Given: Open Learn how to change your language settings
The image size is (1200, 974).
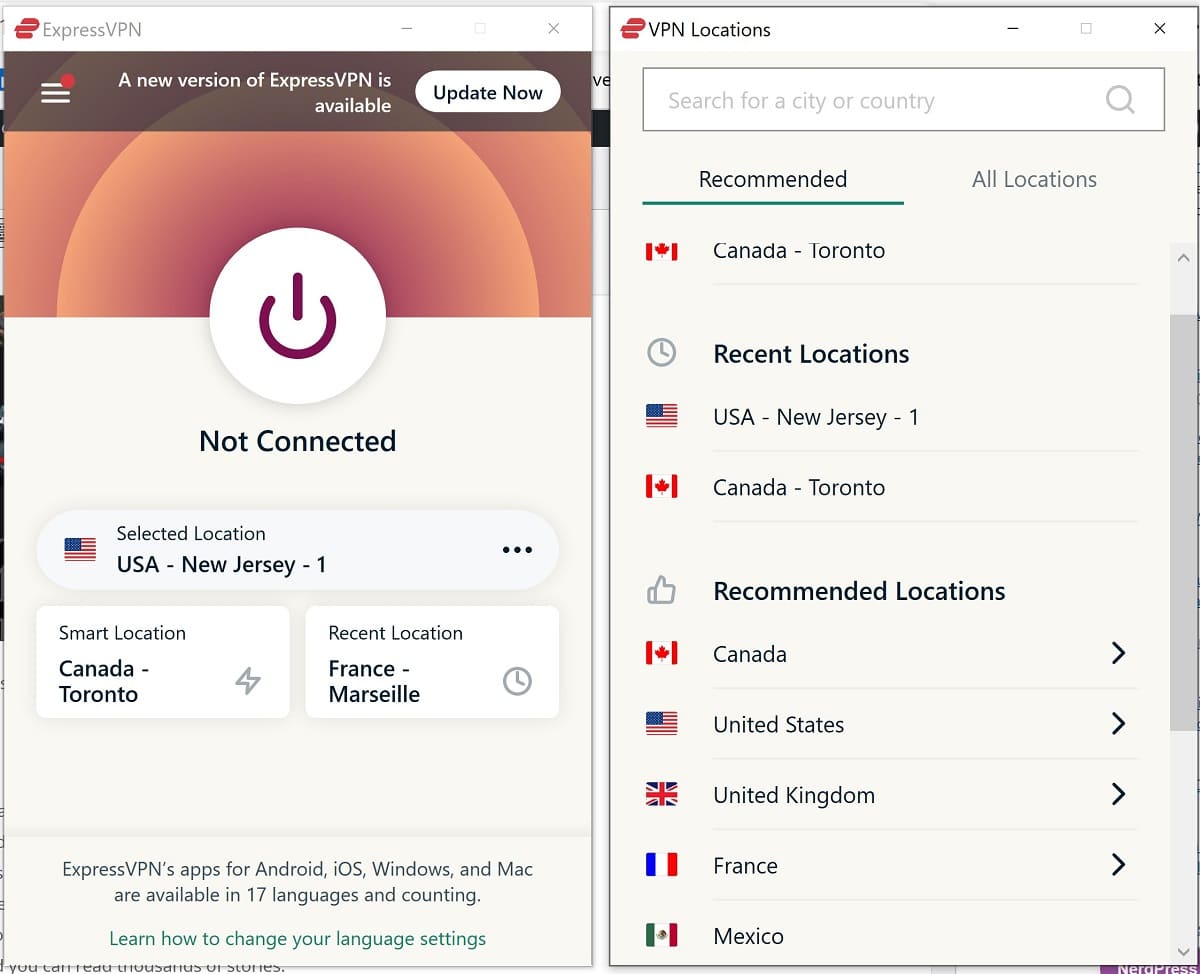Looking at the screenshot, I should pos(298,938).
